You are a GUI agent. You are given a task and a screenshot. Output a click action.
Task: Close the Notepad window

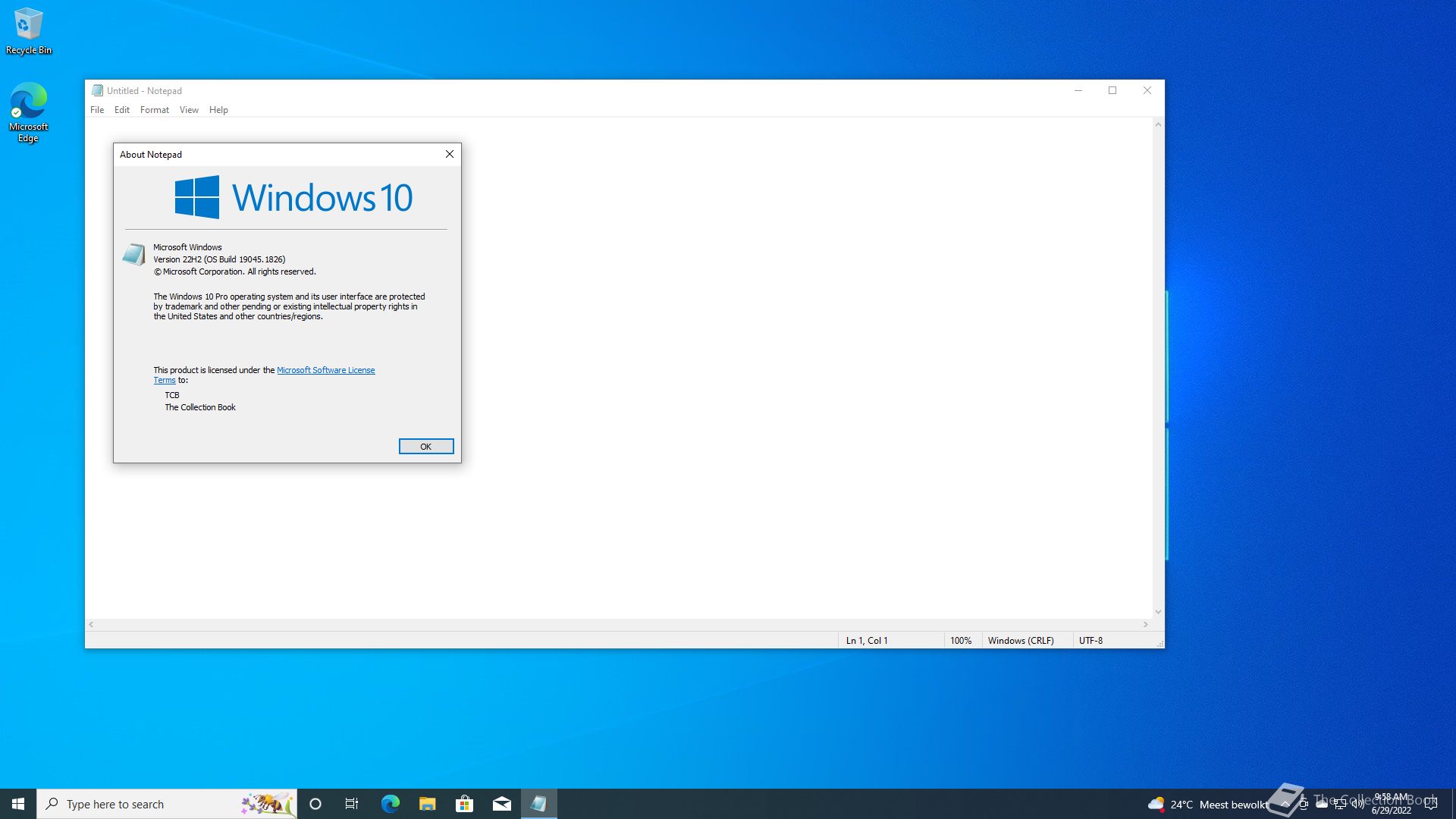pyautogui.click(x=1147, y=90)
